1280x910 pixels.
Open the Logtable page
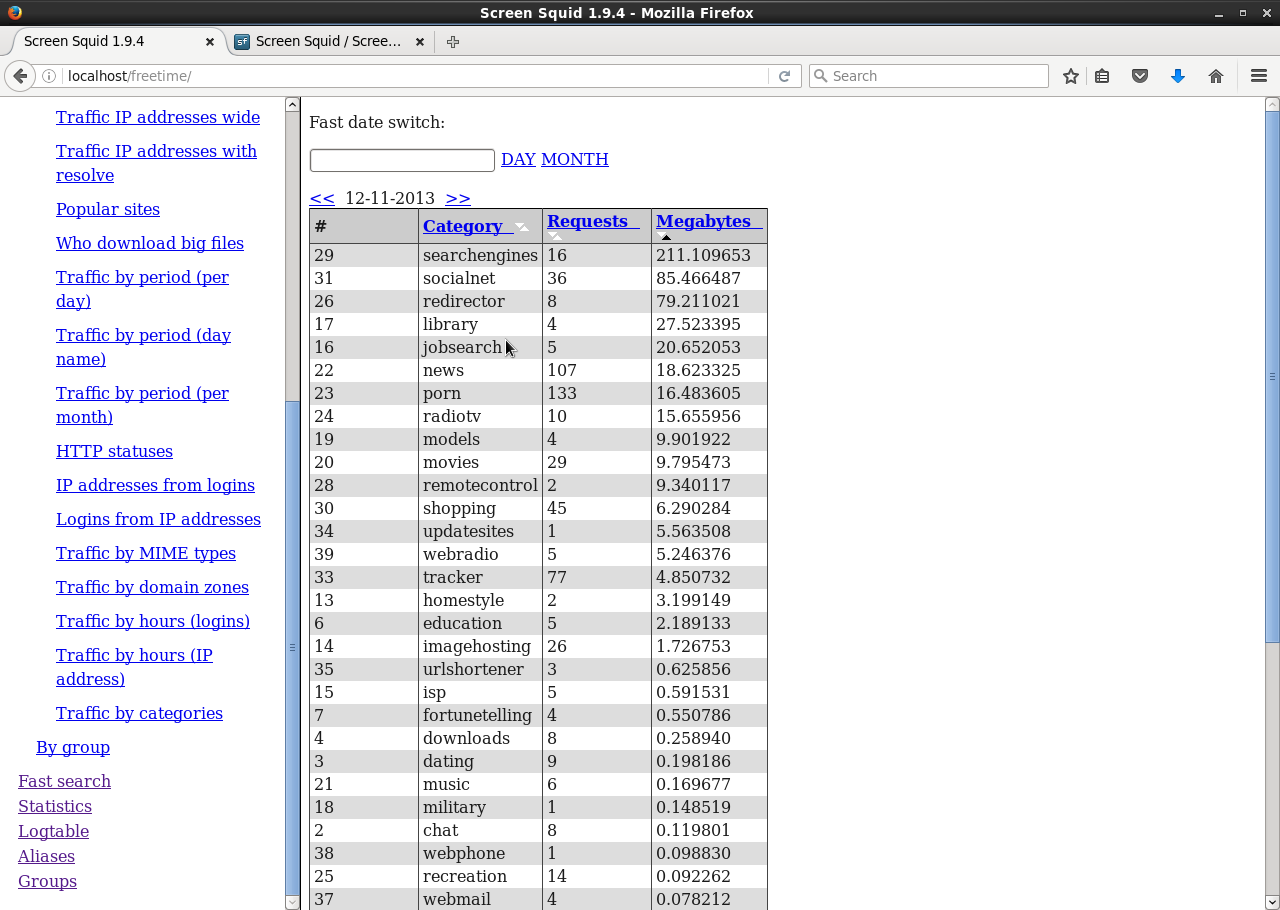point(53,831)
